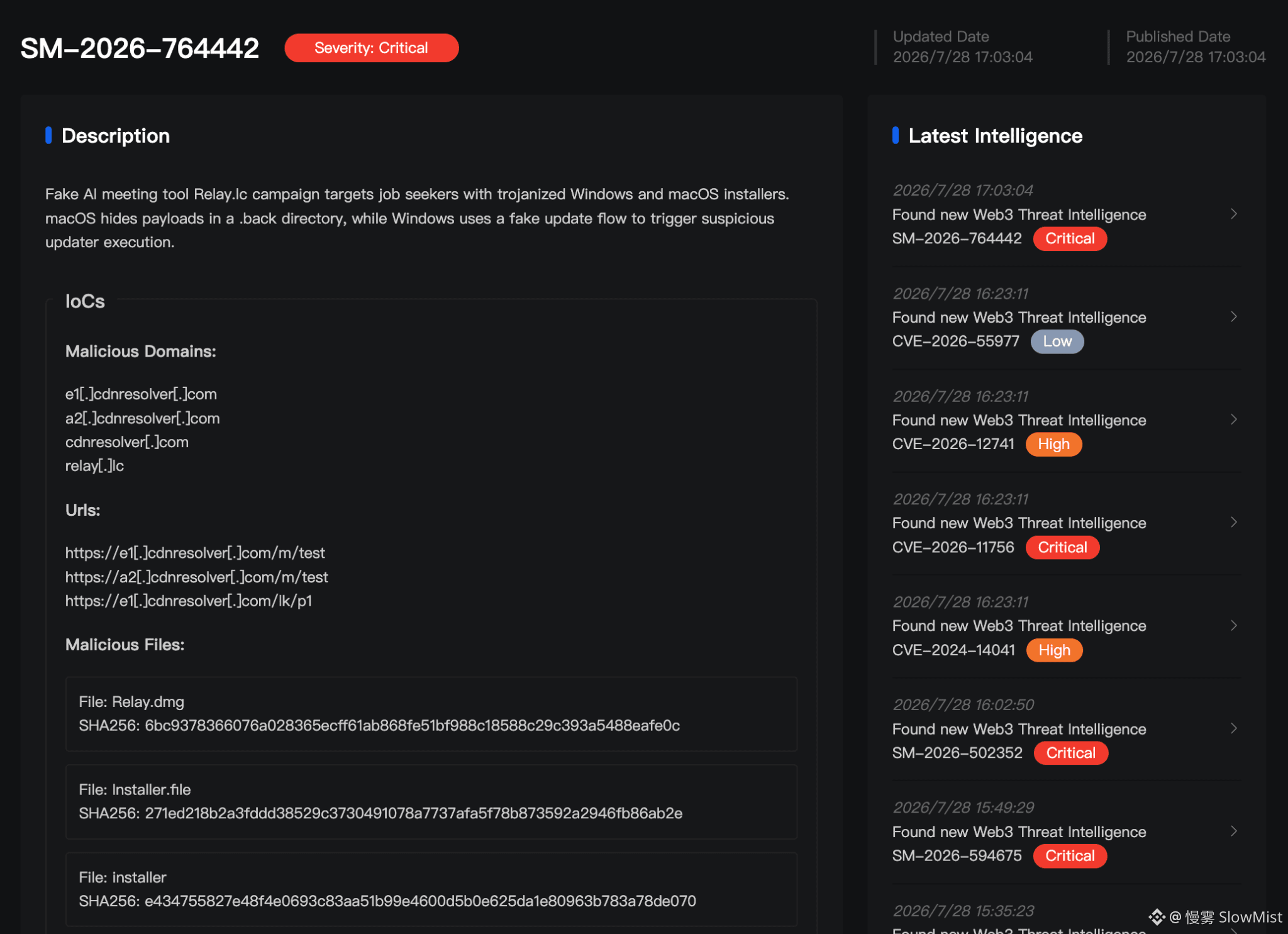Click the Updated Date timestamp value
This screenshot has width=1288, height=934.
[962, 57]
